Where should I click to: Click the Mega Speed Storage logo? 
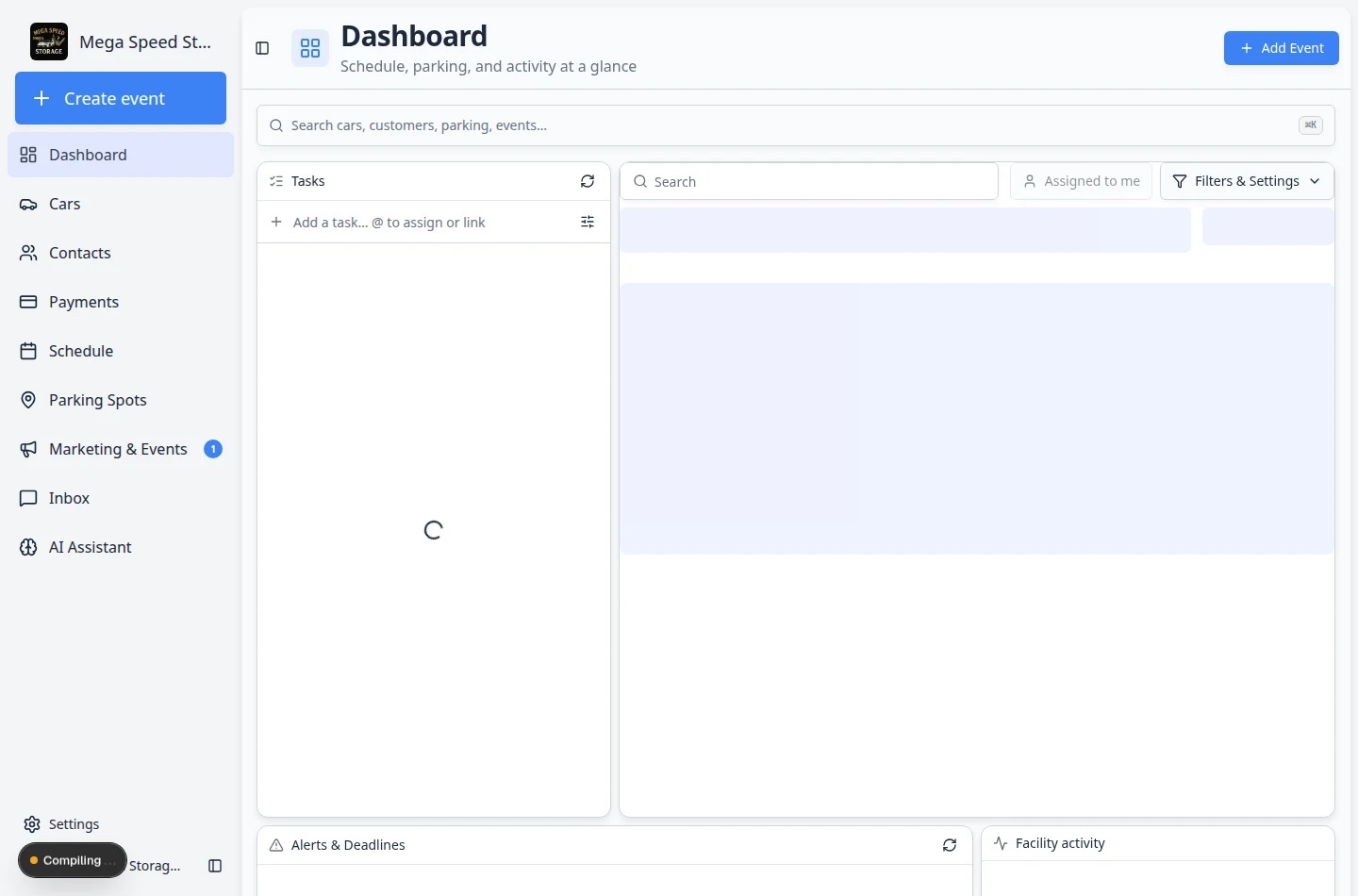coord(49,41)
